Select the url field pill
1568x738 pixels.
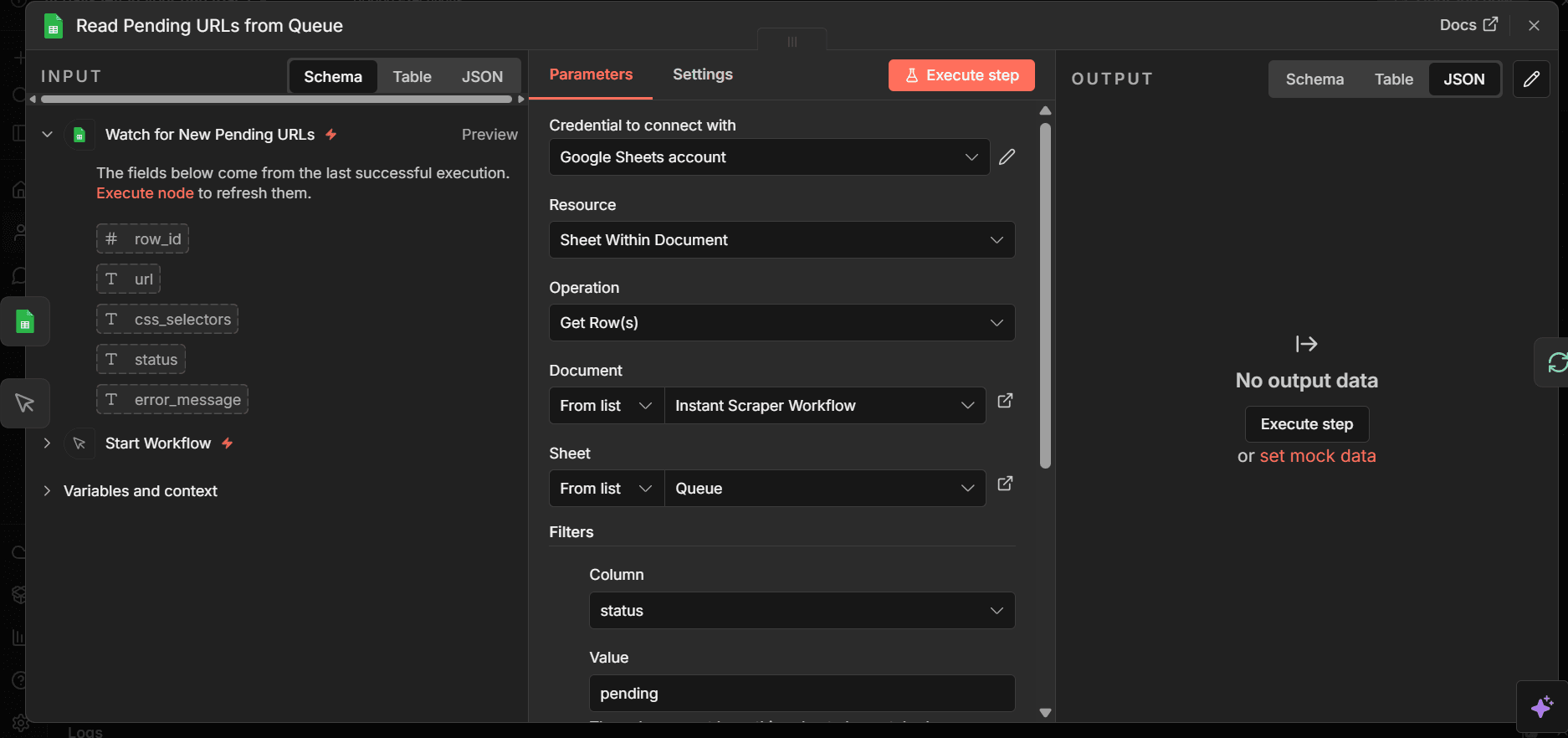[x=128, y=279]
